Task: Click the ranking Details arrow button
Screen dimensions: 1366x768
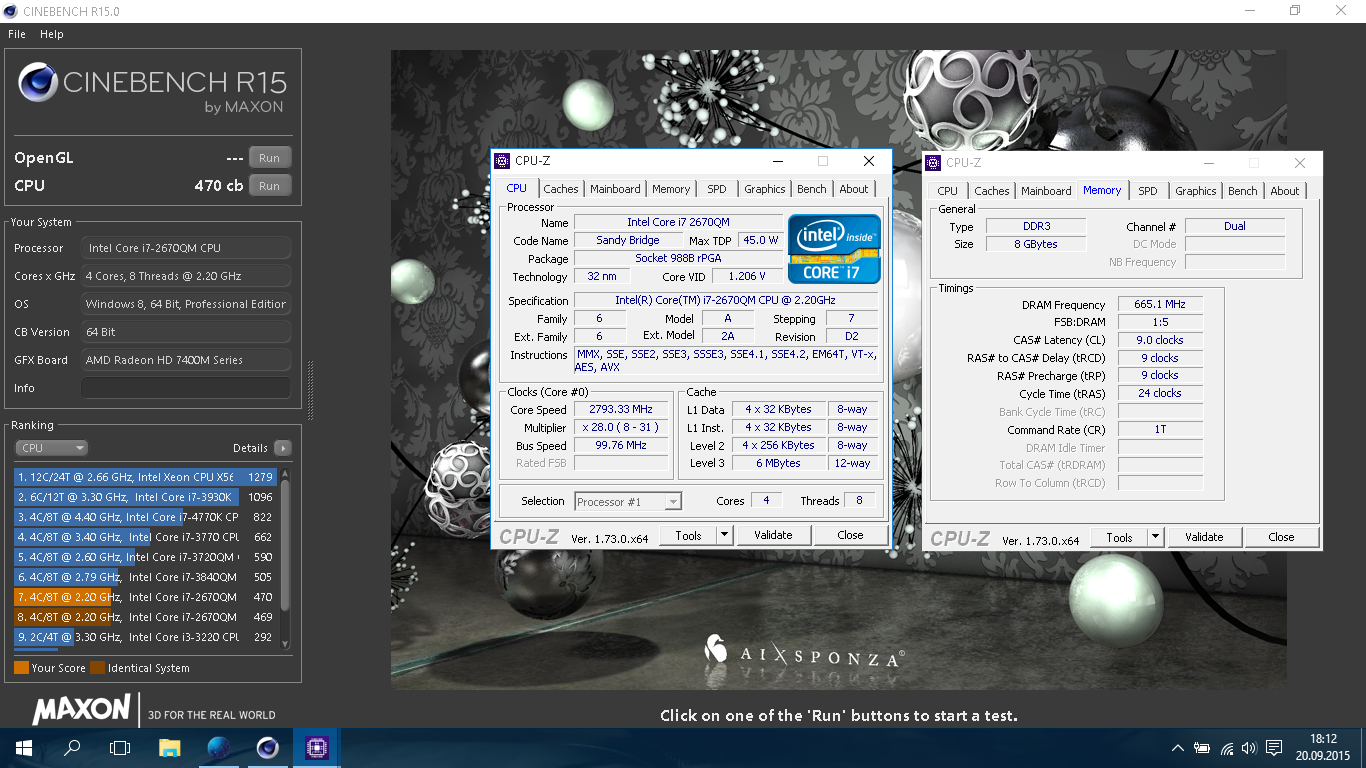Action: point(283,448)
